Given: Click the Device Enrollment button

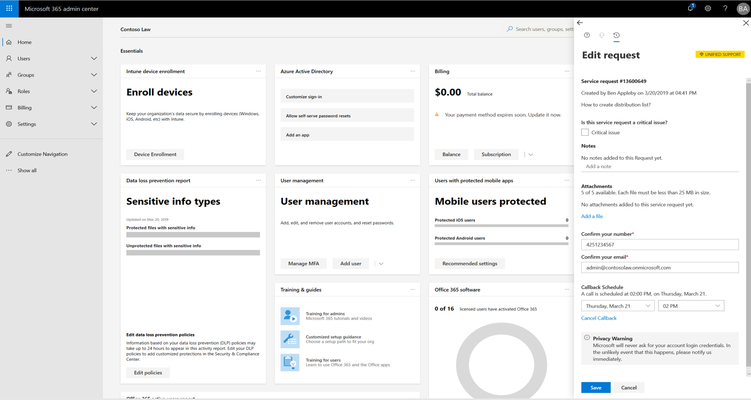Looking at the screenshot, I should pyautogui.click(x=155, y=154).
